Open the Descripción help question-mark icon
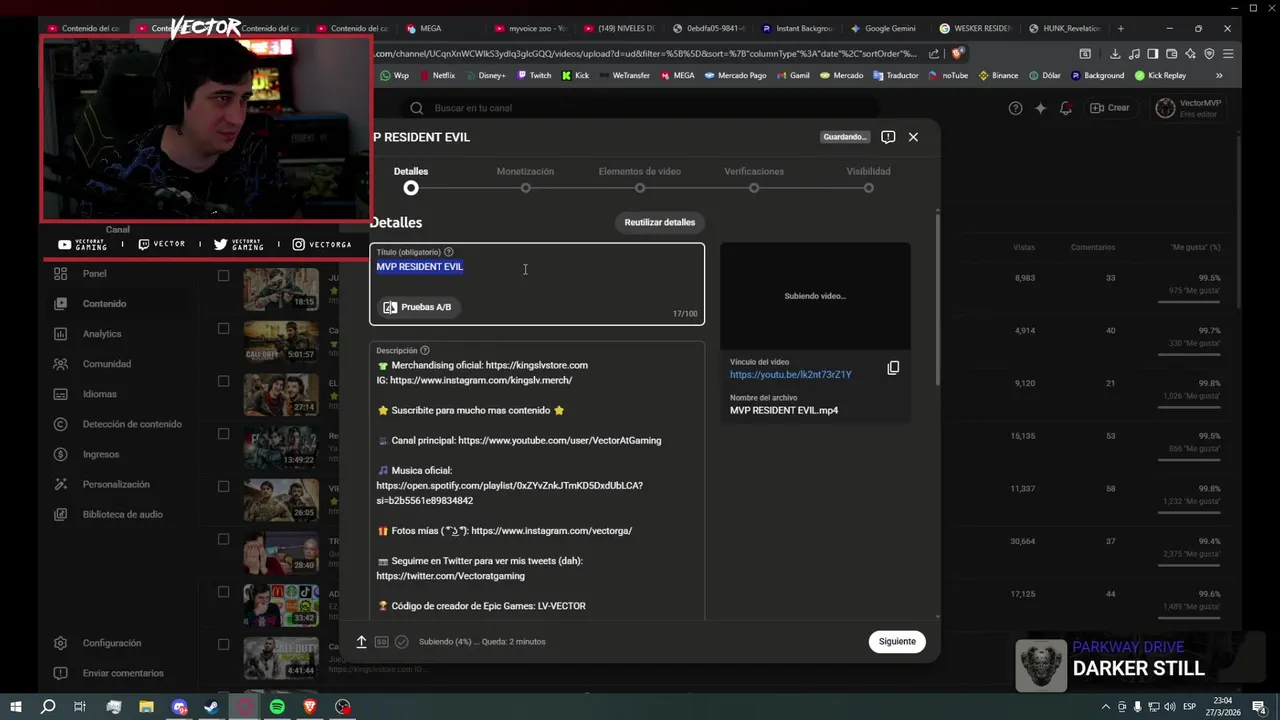This screenshot has height=720, width=1280. (425, 350)
